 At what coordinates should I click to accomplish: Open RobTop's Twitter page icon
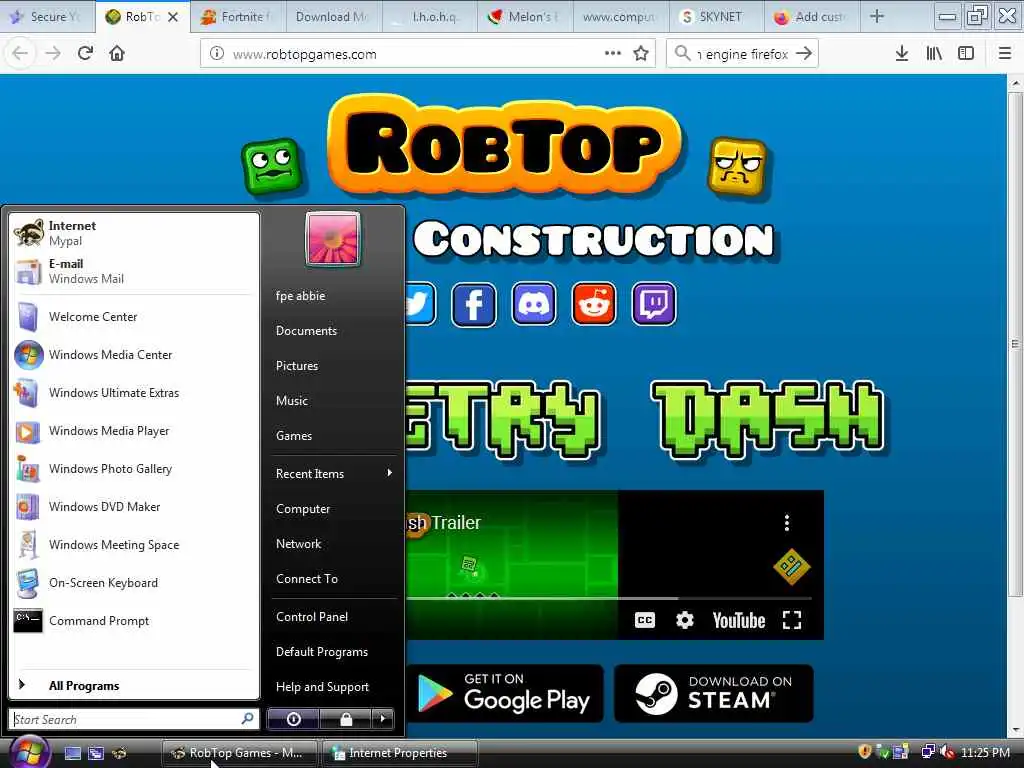419,304
